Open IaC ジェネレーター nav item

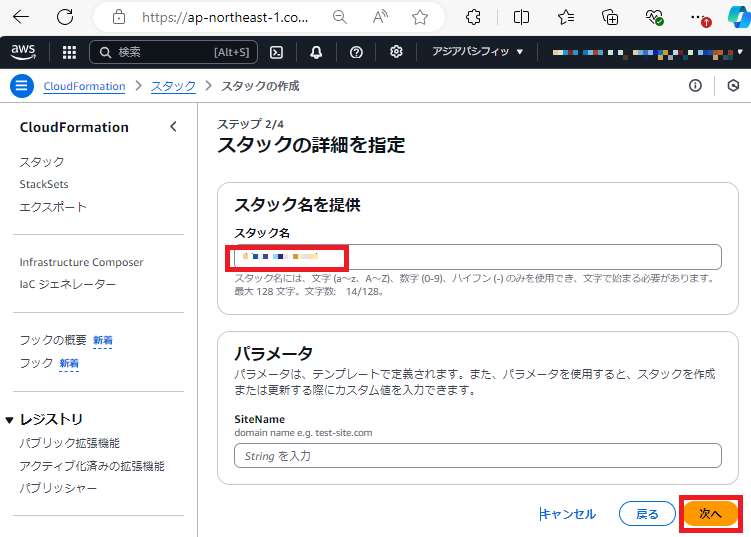(68, 285)
